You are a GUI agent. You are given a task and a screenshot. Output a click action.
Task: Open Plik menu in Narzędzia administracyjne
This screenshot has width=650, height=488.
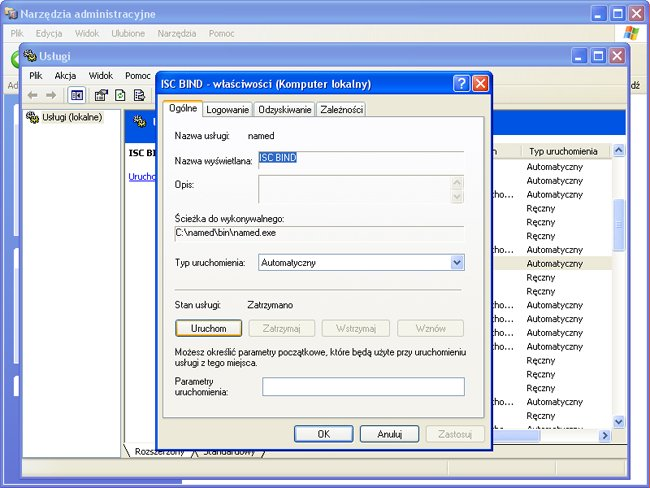(x=17, y=33)
